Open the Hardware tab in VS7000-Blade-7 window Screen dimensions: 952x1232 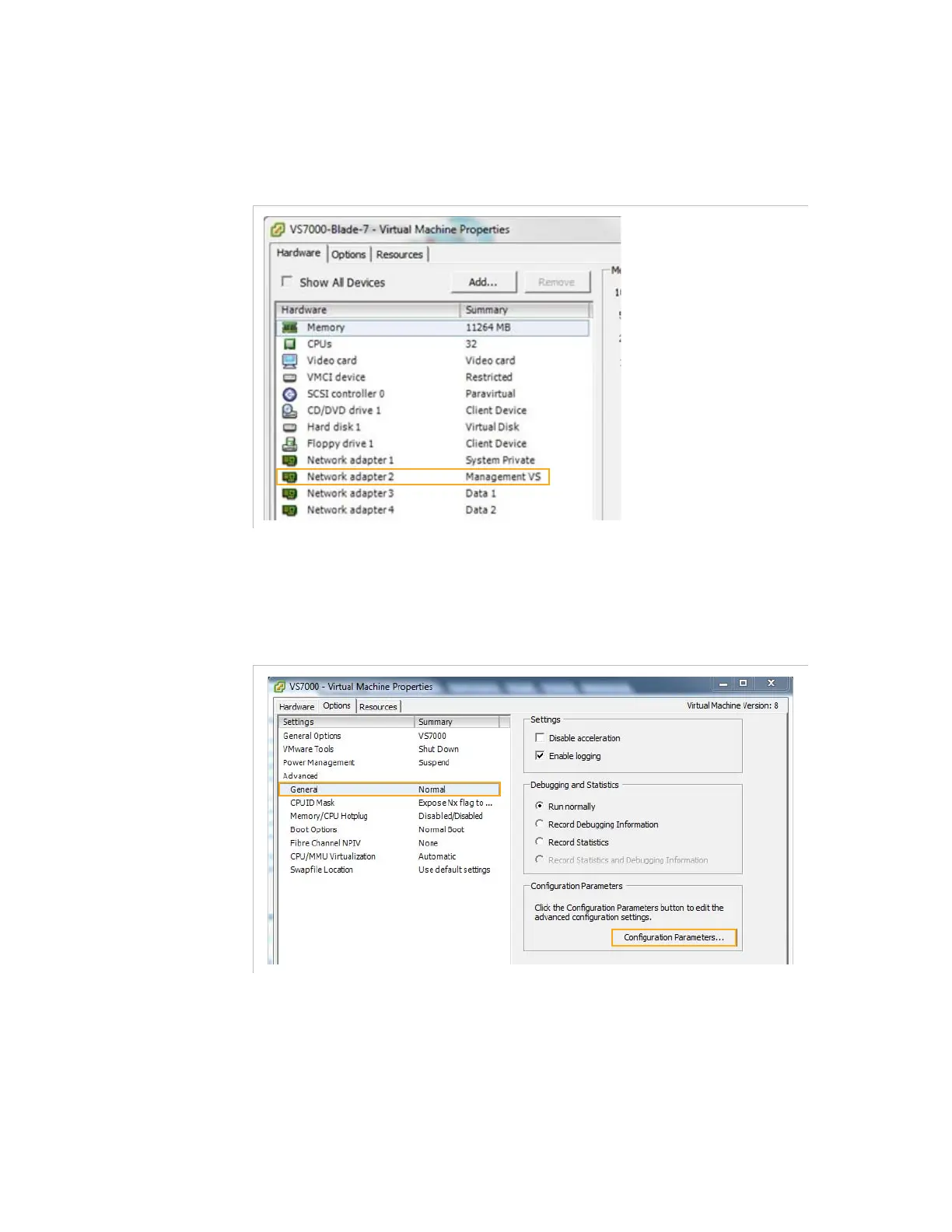(299, 253)
